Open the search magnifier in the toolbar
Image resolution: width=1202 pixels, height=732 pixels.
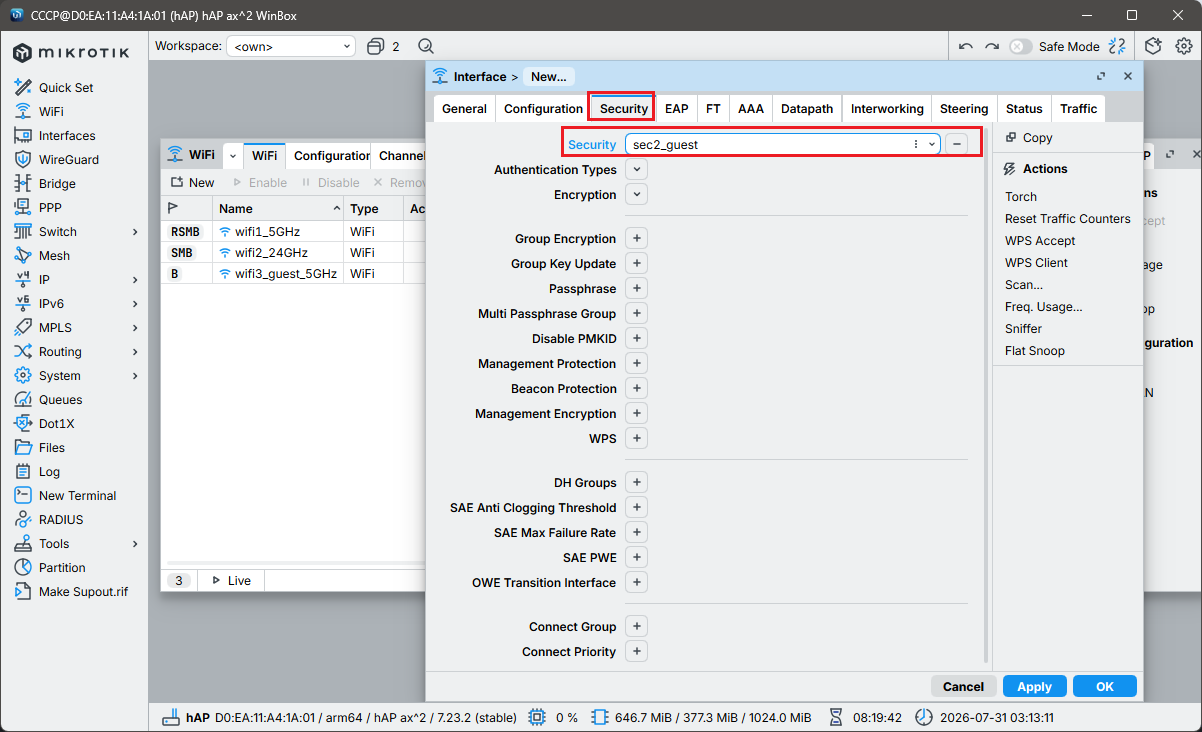tap(426, 46)
